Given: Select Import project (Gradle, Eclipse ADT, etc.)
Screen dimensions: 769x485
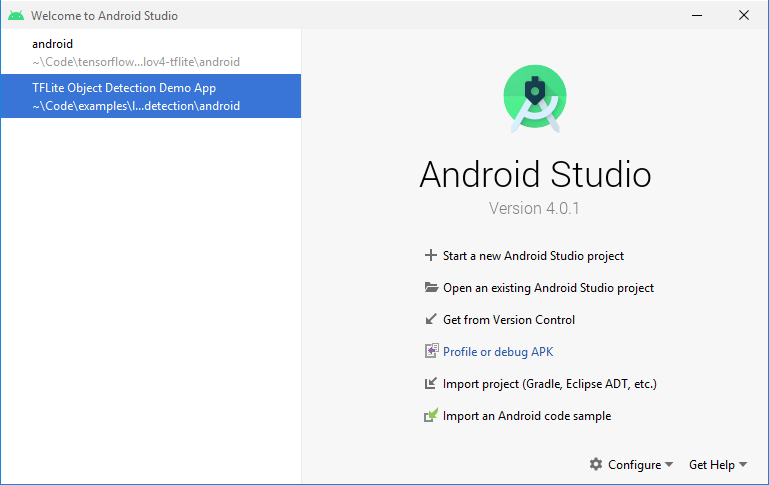Looking at the screenshot, I should (550, 383).
